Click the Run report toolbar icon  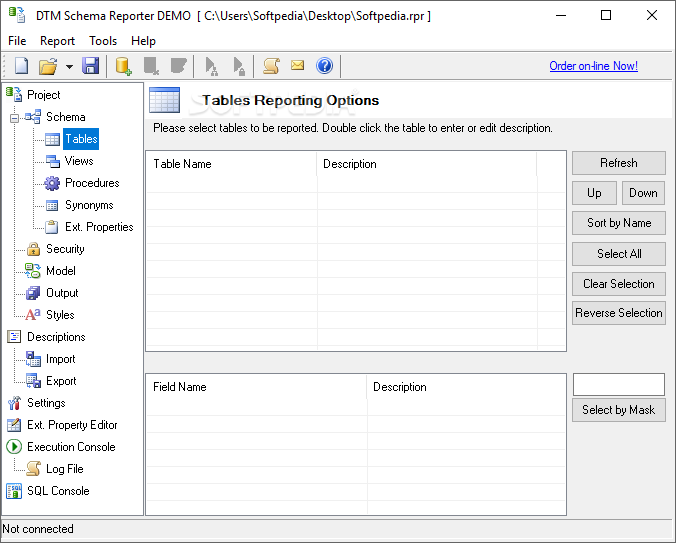pyautogui.click(x=211, y=66)
